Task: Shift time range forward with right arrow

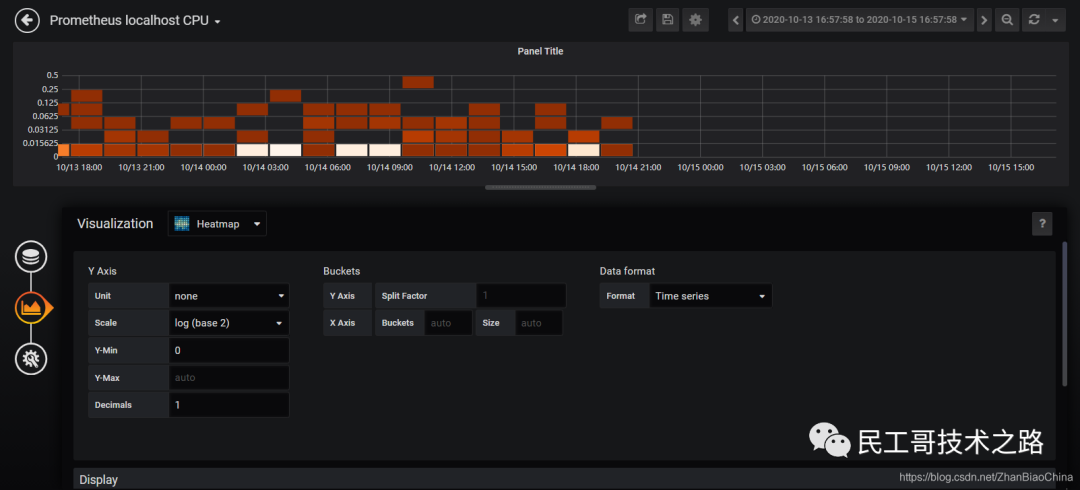Action: coord(984,20)
